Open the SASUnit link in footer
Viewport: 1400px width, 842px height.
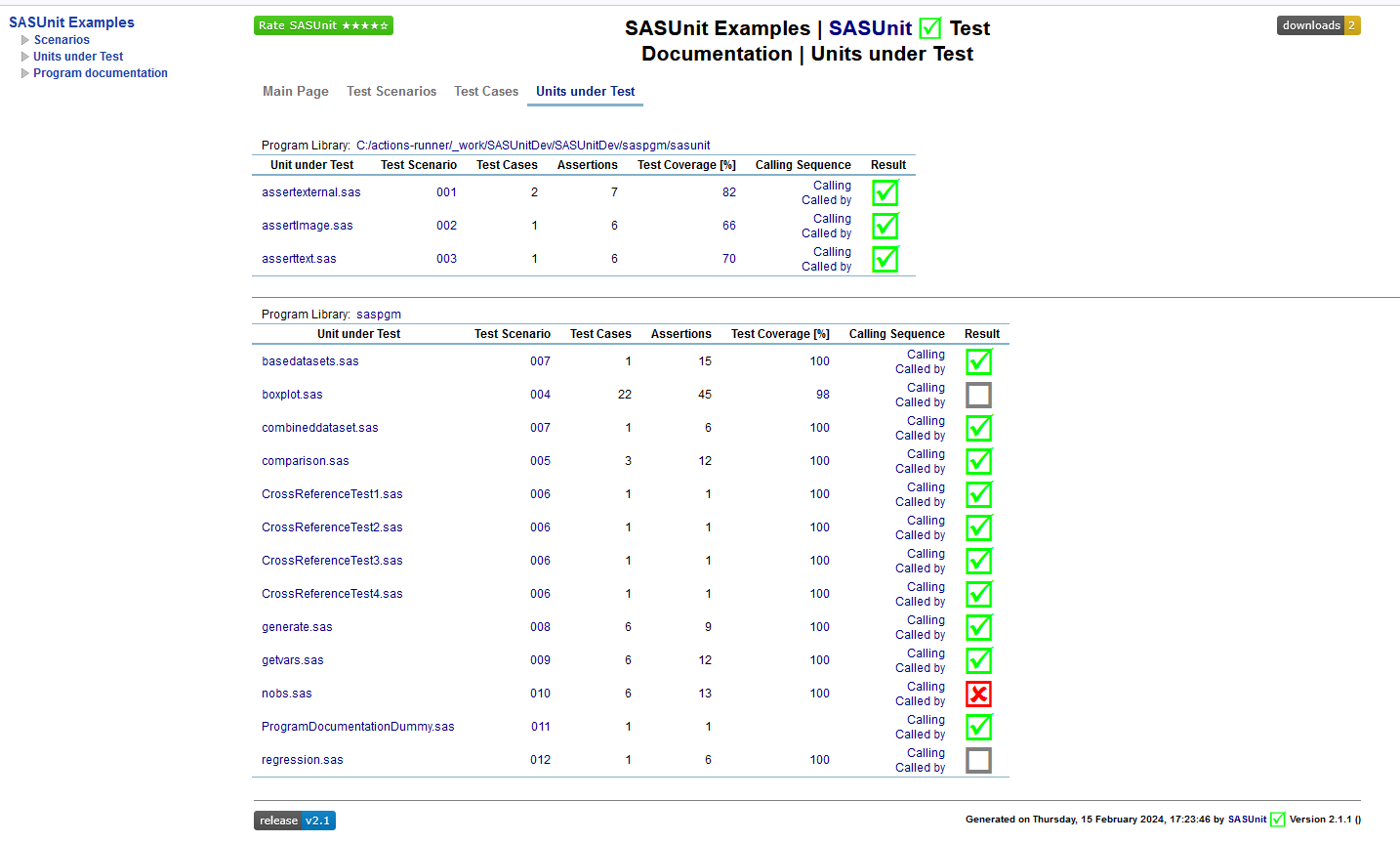[1247, 820]
